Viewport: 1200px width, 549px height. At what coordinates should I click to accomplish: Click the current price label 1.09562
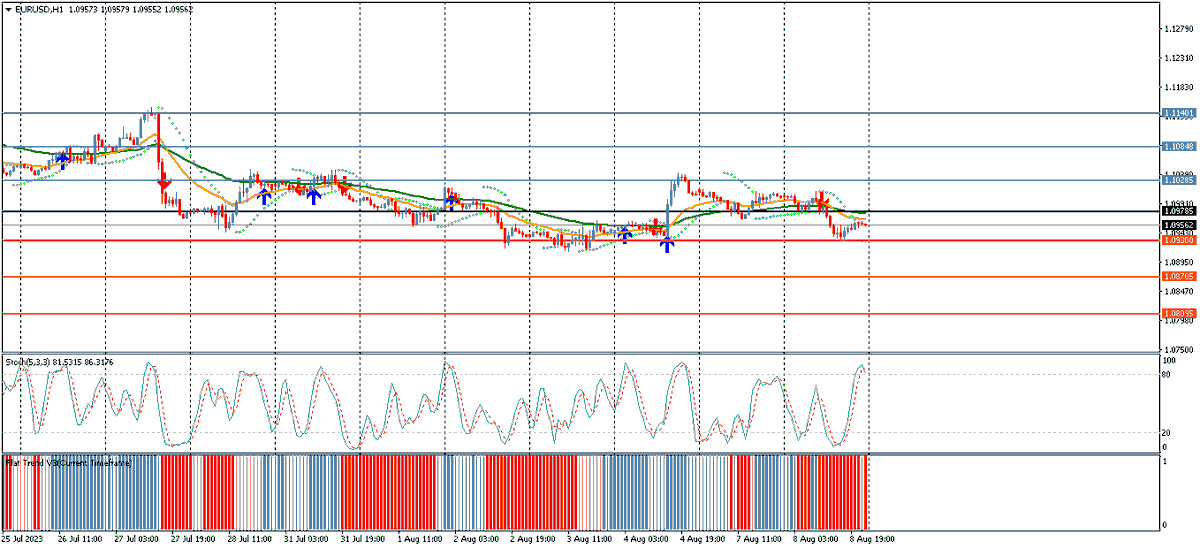(x=1180, y=226)
